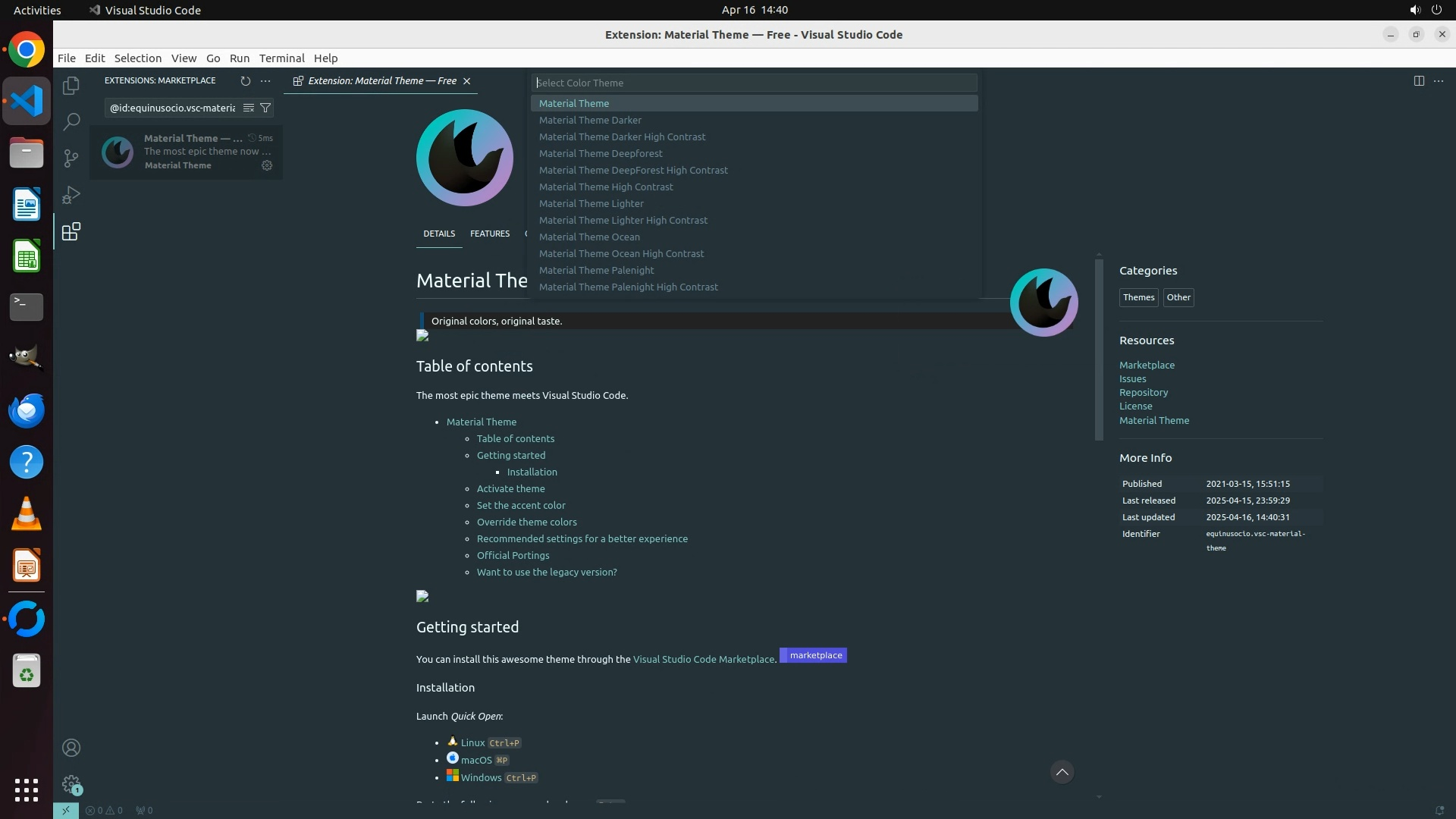Click the split editor right icon

coord(1419,80)
